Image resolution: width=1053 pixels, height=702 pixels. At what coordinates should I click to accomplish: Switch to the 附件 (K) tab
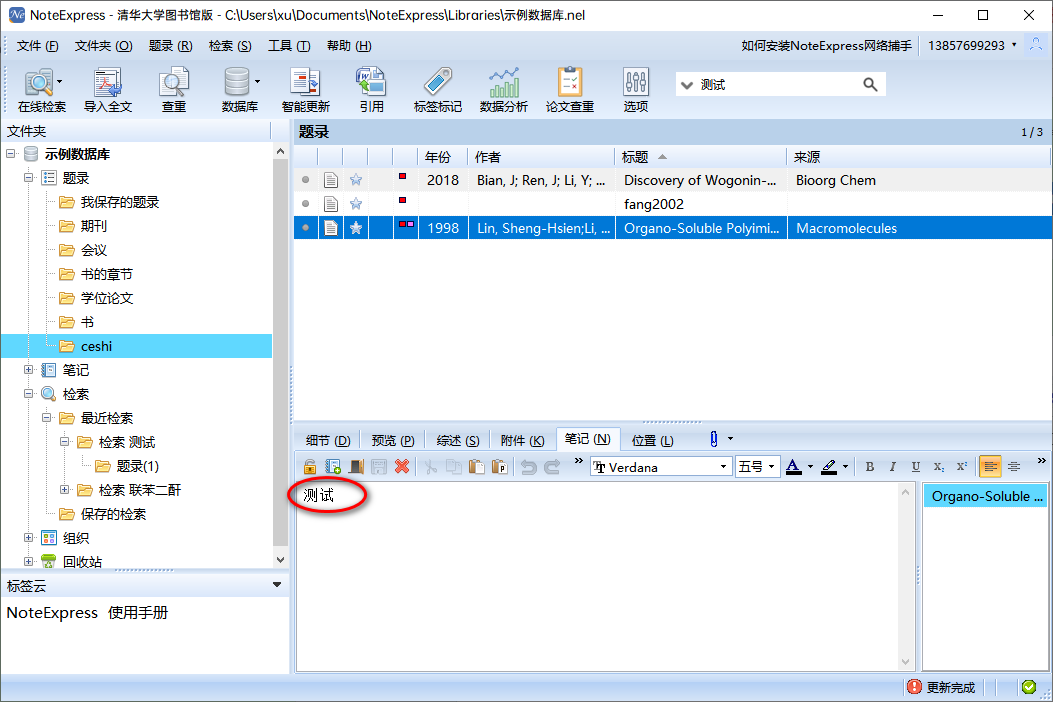[522, 440]
